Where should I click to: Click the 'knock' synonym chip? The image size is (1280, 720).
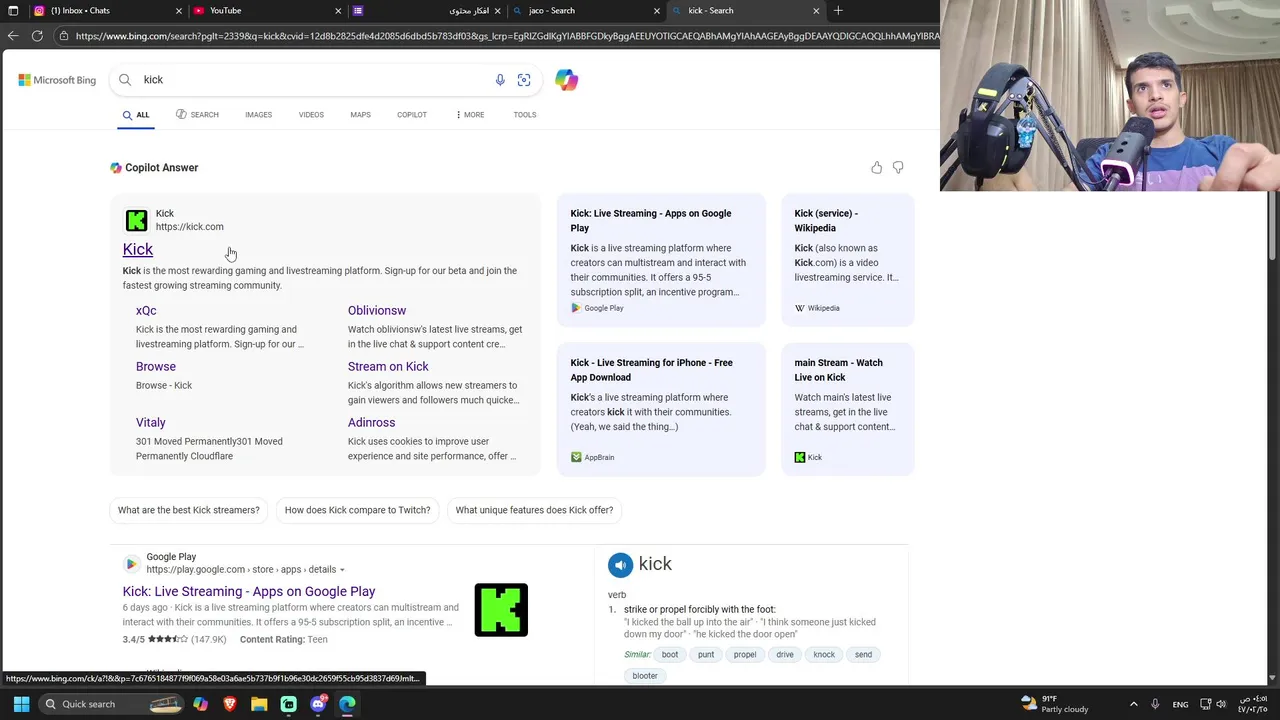point(824,655)
